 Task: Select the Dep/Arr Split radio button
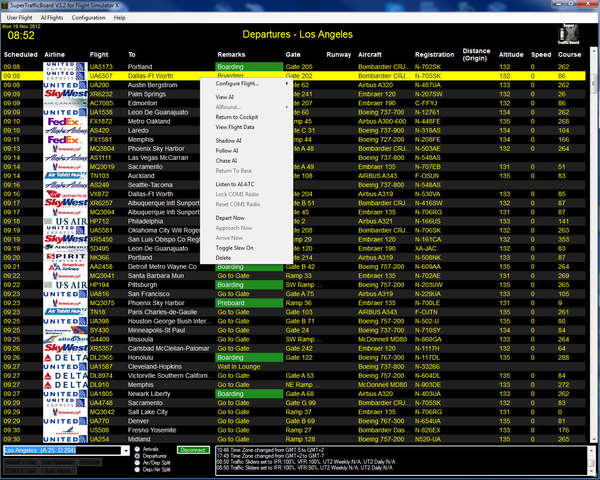pos(137,469)
